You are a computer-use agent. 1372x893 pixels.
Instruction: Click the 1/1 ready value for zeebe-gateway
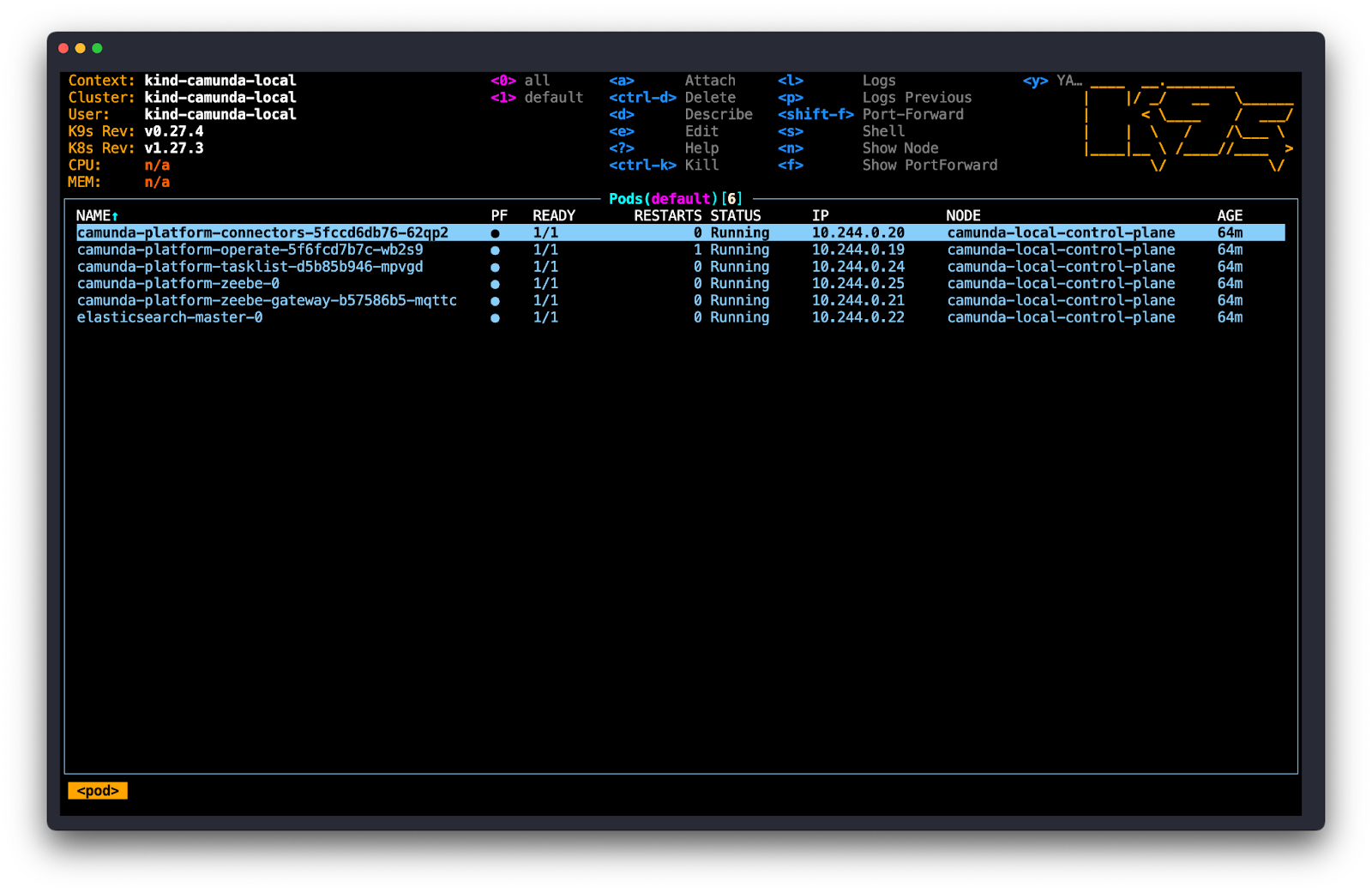(545, 300)
